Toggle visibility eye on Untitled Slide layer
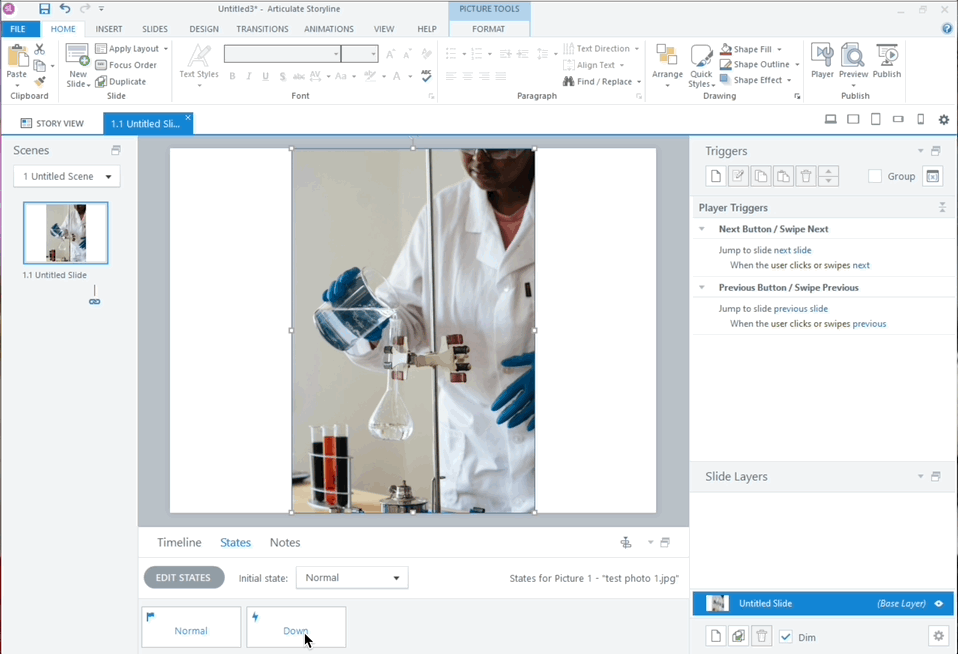Screen dimensions: 958x654 coord(939,604)
